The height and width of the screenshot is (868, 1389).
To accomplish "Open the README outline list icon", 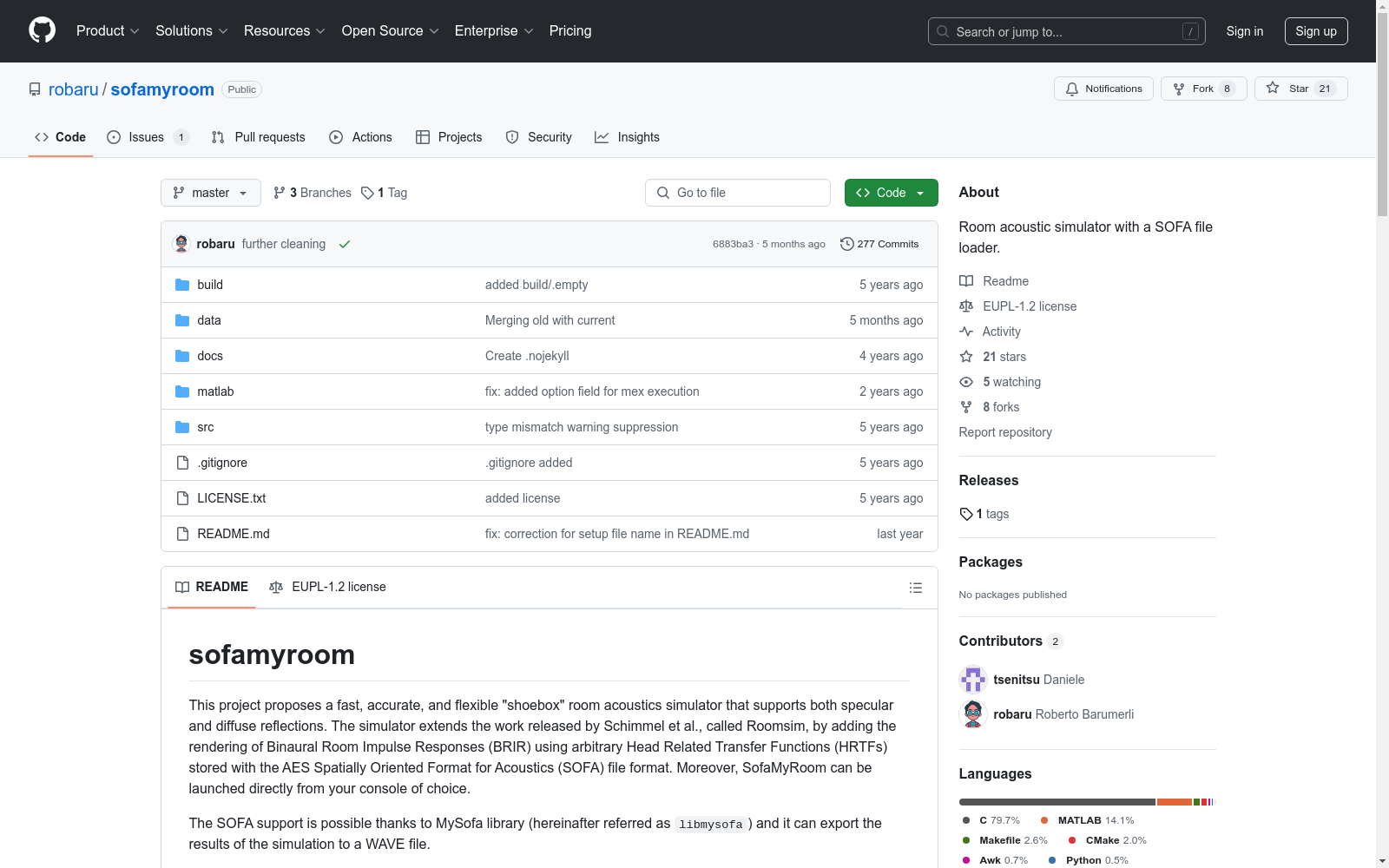I will [916, 588].
